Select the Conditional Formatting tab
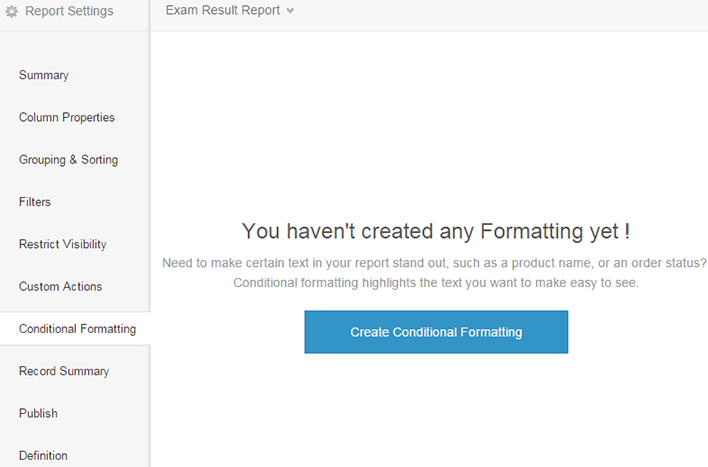 tap(77, 329)
